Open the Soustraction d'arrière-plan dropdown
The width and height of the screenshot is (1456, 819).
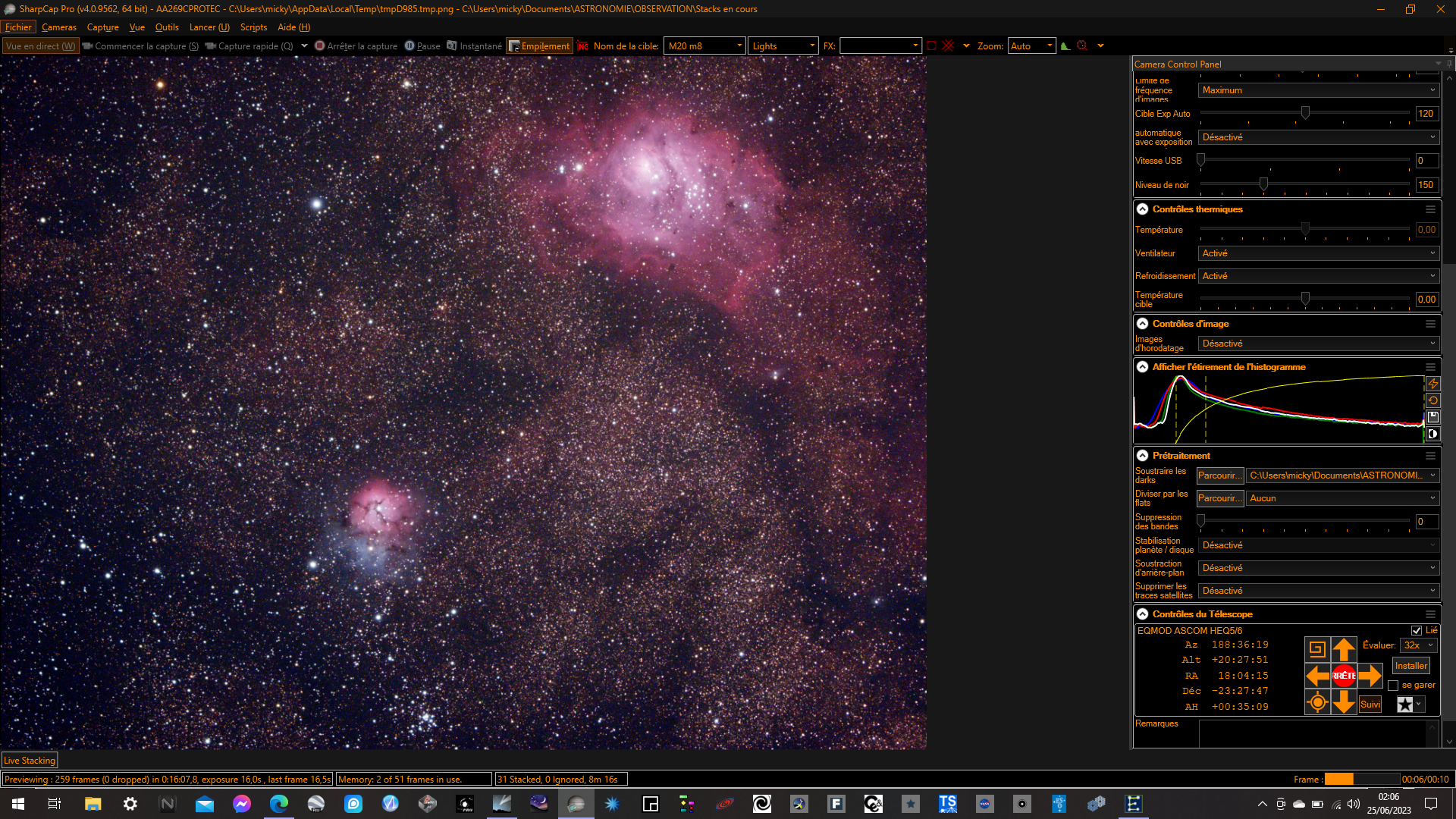pos(1318,568)
